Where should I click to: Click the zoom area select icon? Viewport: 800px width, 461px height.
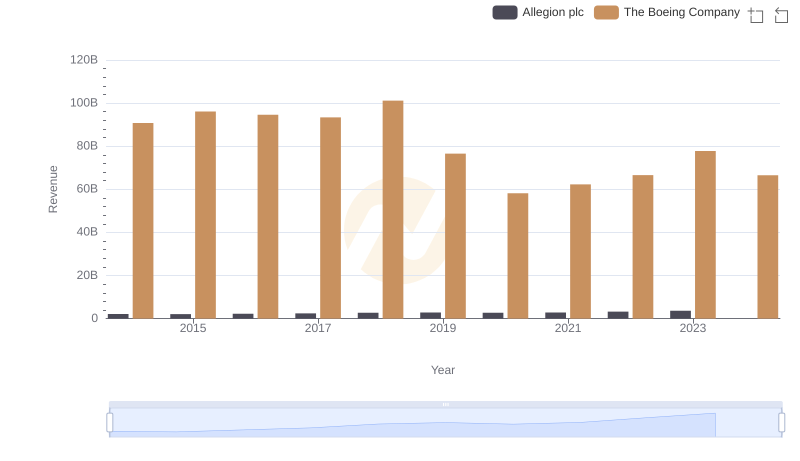tap(756, 15)
